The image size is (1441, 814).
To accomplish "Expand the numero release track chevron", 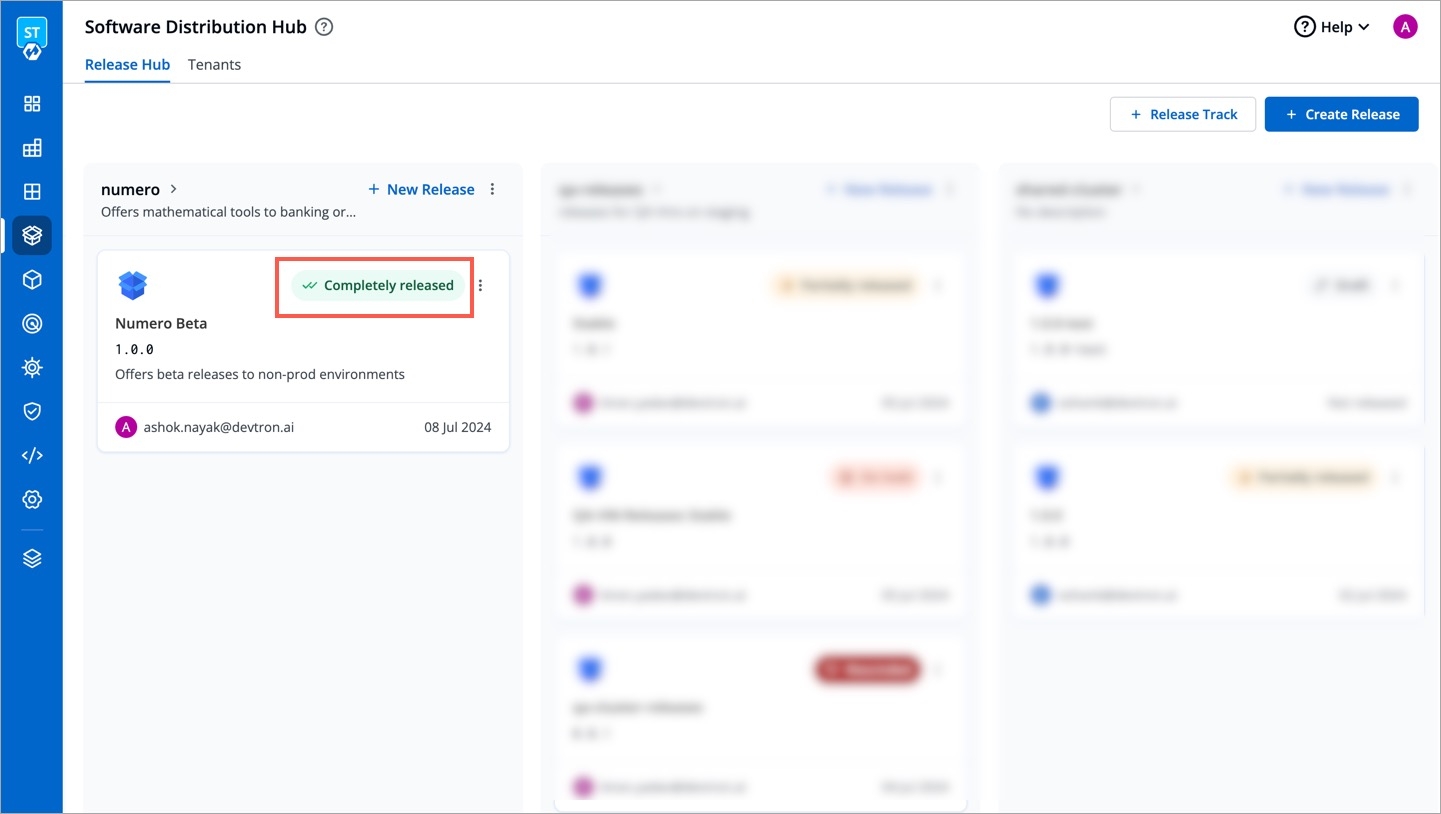I will [174, 189].
